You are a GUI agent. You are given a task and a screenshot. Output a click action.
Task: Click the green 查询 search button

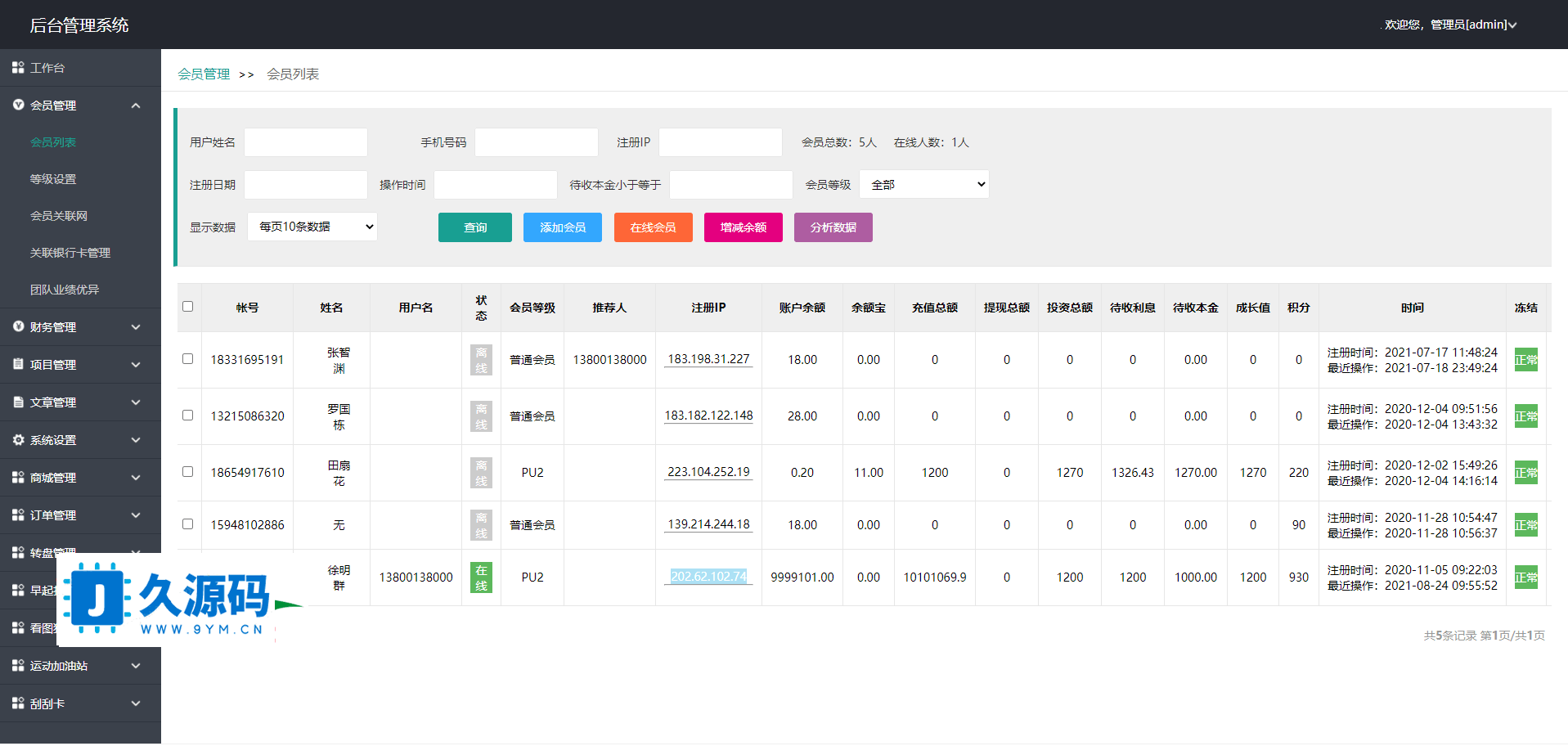[475, 227]
